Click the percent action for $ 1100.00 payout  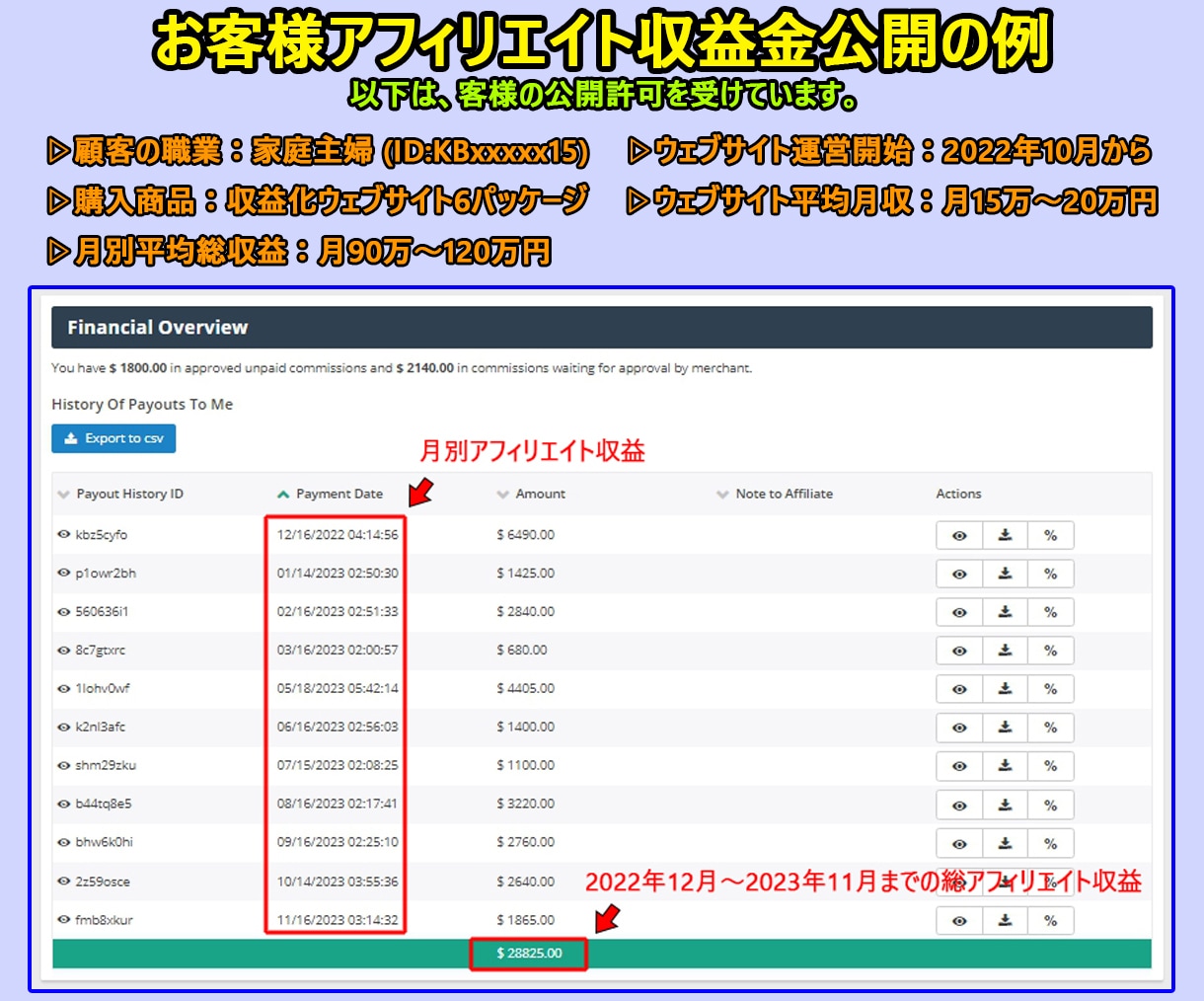tap(1051, 766)
